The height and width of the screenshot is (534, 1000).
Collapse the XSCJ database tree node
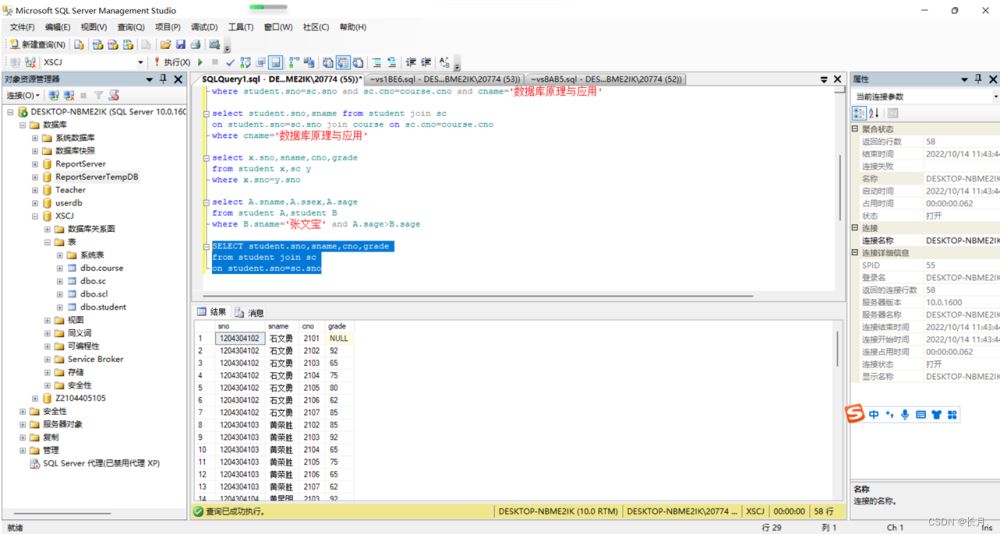coord(34,215)
